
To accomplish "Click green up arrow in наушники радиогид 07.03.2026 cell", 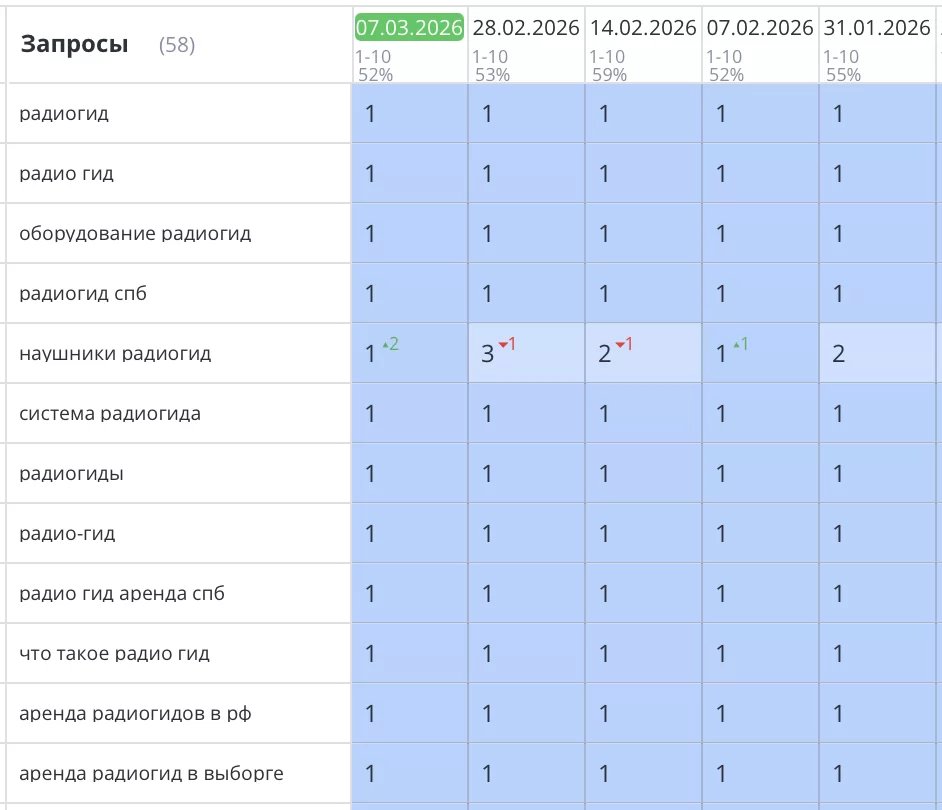I will point(386,345).
